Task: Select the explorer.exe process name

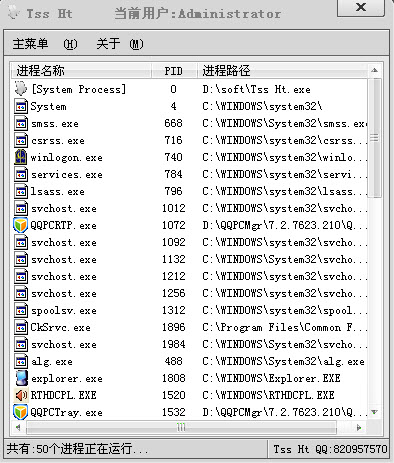Action: (x=67, y=379)
